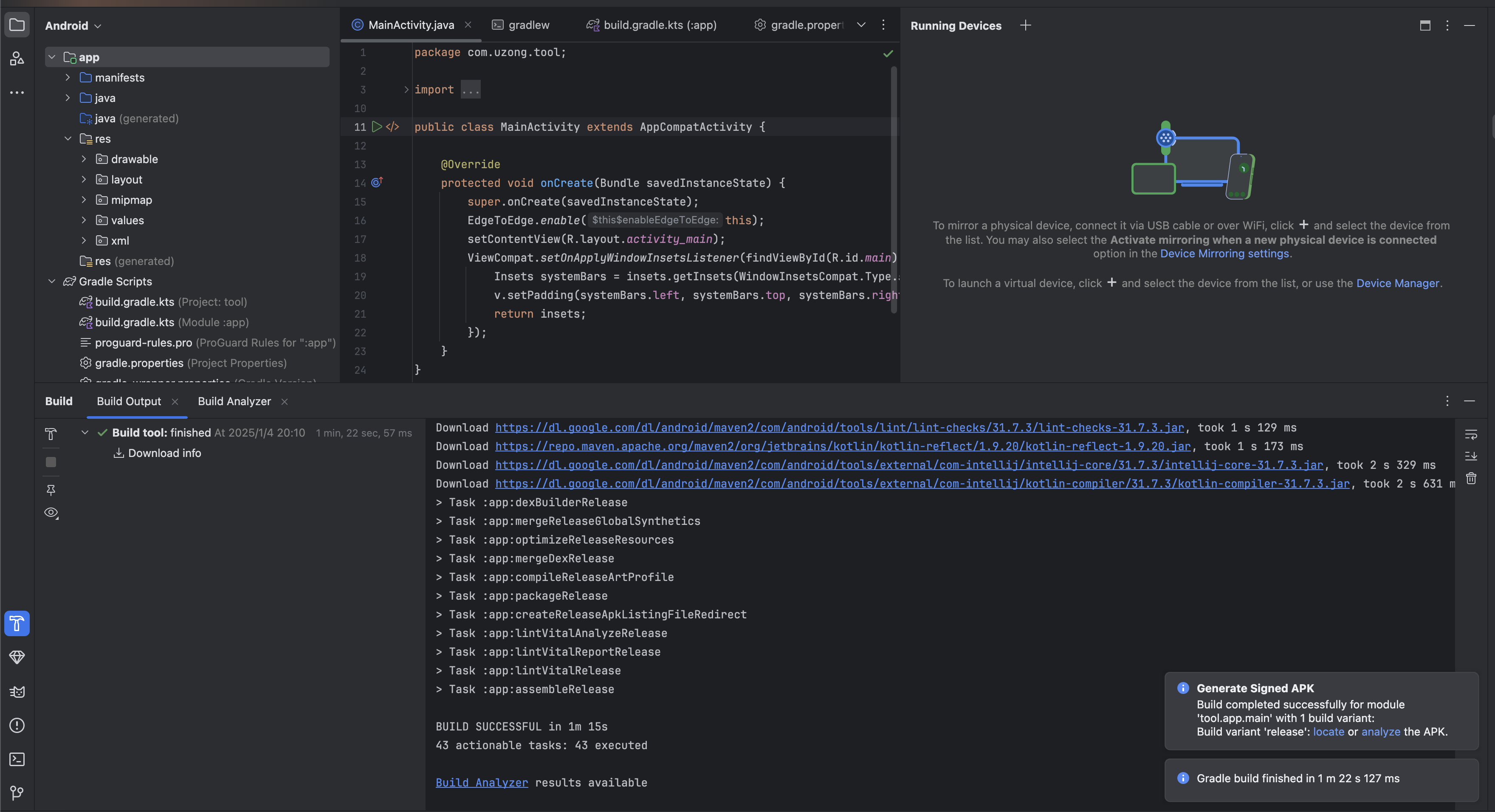
Task: Clear the build output with the trash icon
Action: tap(1471, 478)
